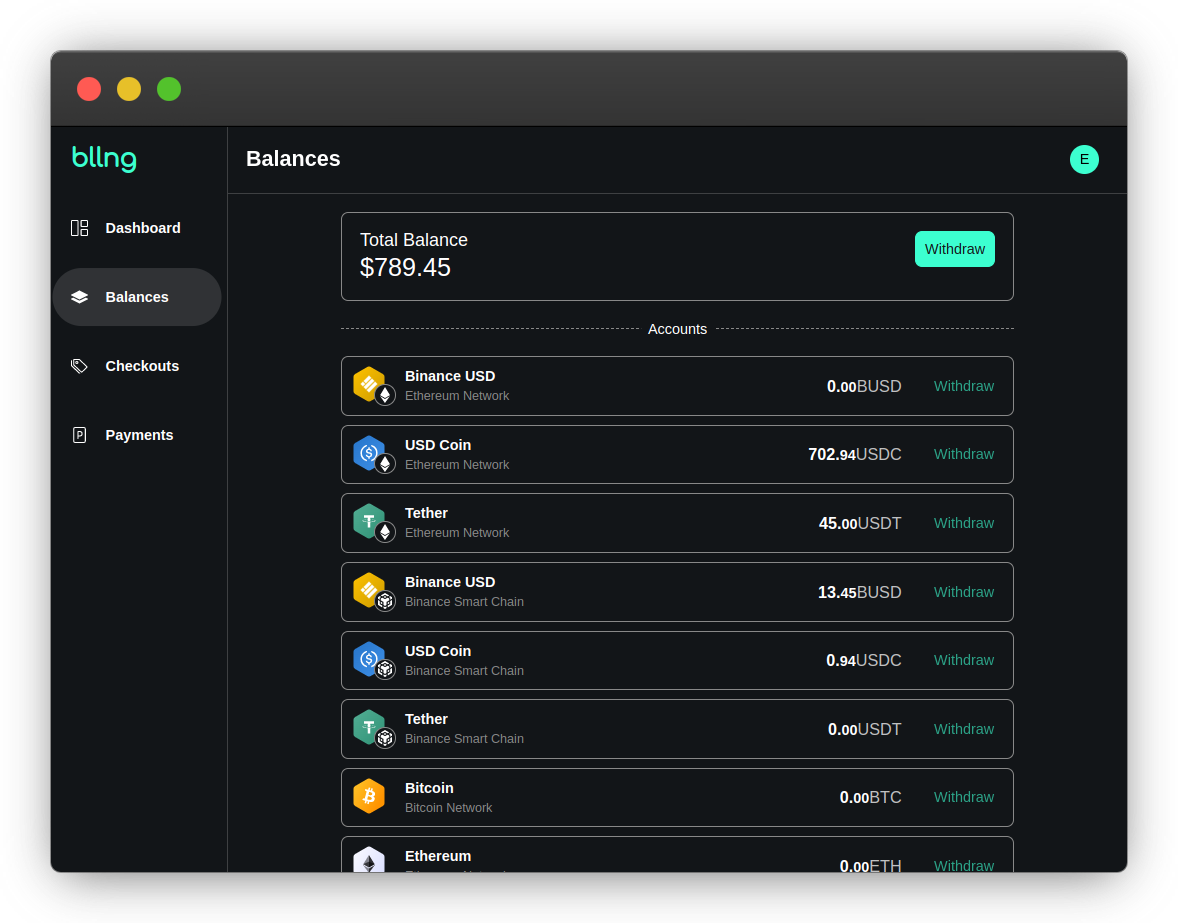
Task: Withdraw from Binance USD Smart Chain
Action: pos(963,593)
